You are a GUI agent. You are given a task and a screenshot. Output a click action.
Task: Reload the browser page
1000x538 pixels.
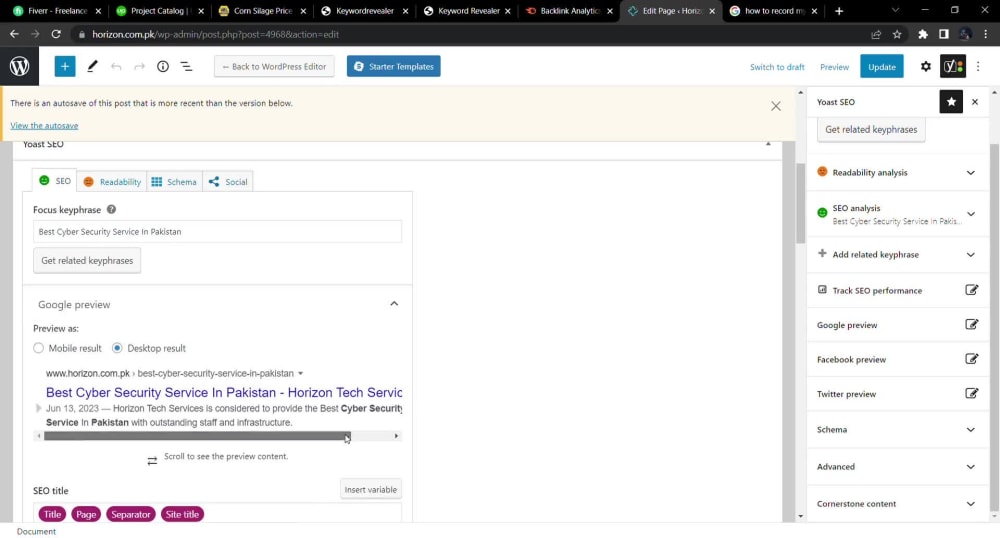coord(56,34)
